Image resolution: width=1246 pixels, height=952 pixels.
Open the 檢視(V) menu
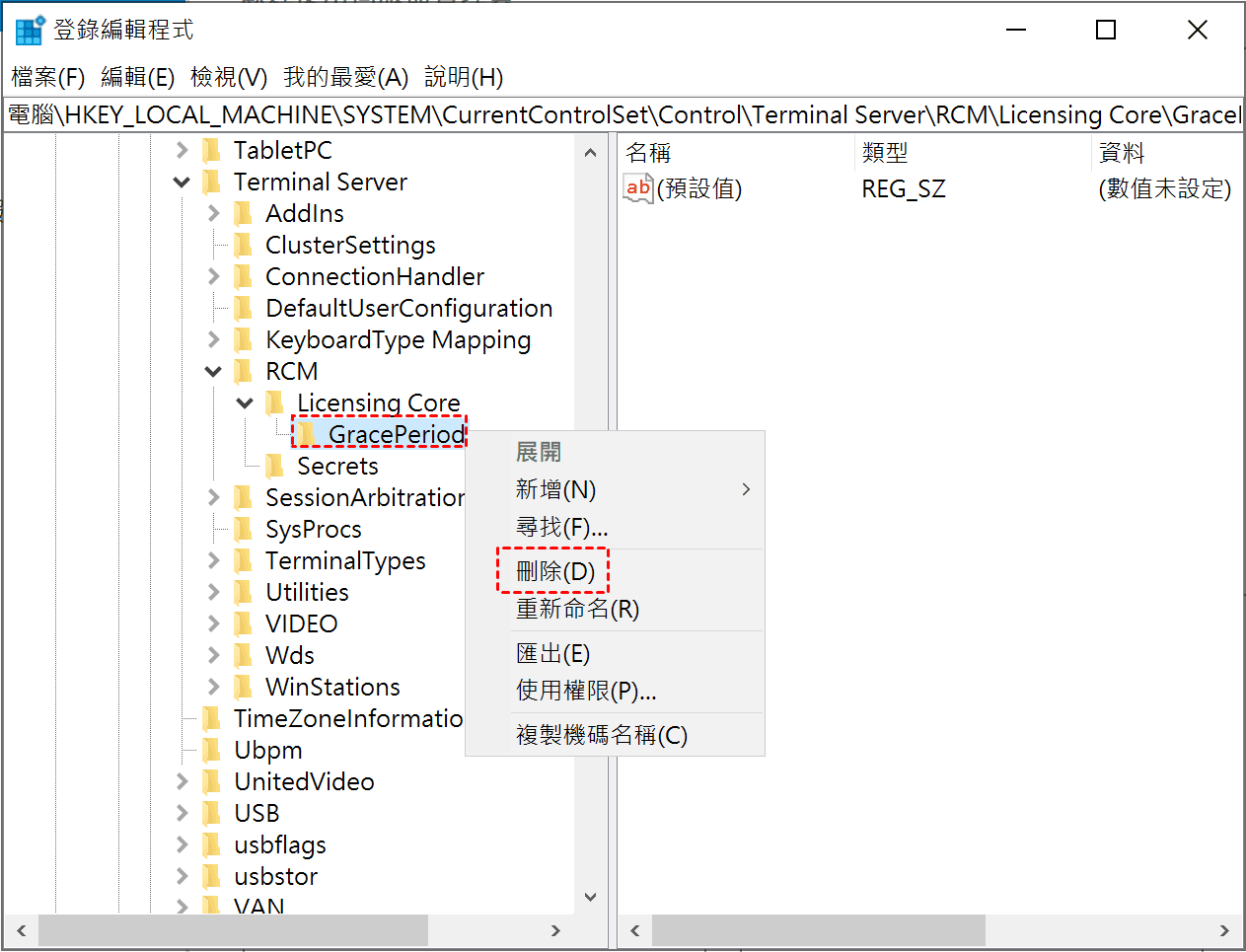[229, 77]
